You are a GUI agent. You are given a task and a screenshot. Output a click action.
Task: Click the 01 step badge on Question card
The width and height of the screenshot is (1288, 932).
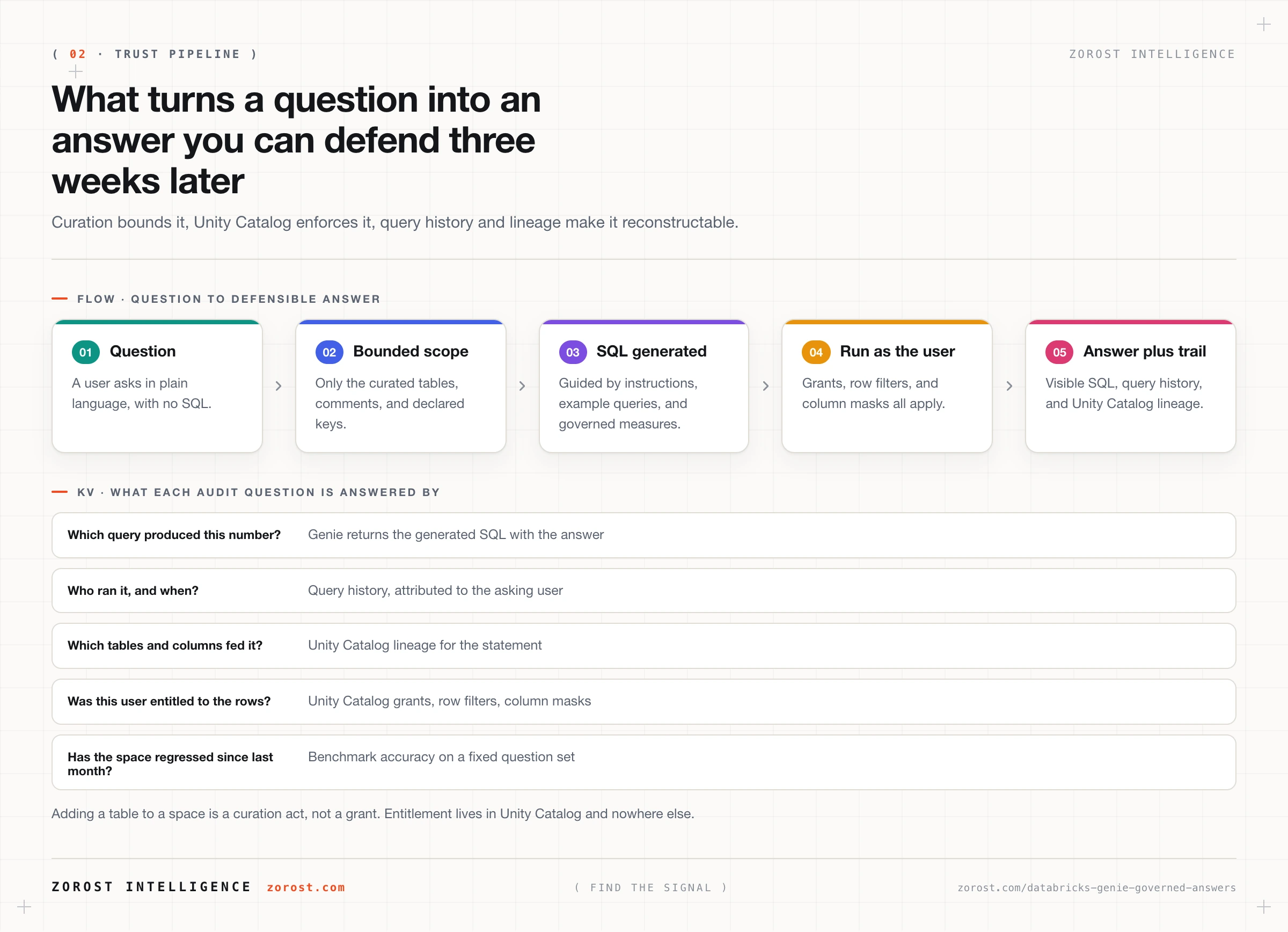click(86, 352)
